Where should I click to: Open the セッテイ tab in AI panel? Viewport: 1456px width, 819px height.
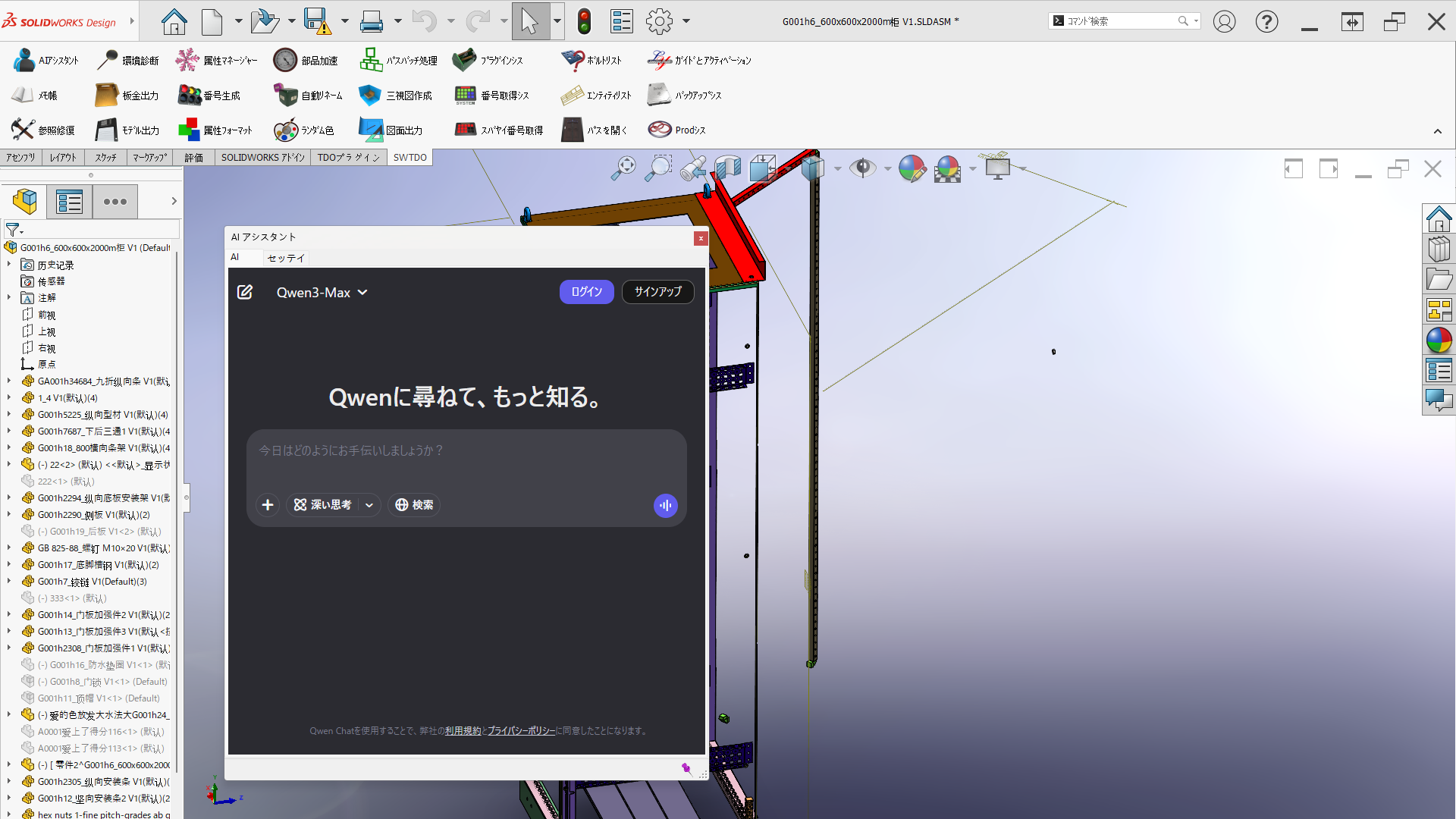286,258
